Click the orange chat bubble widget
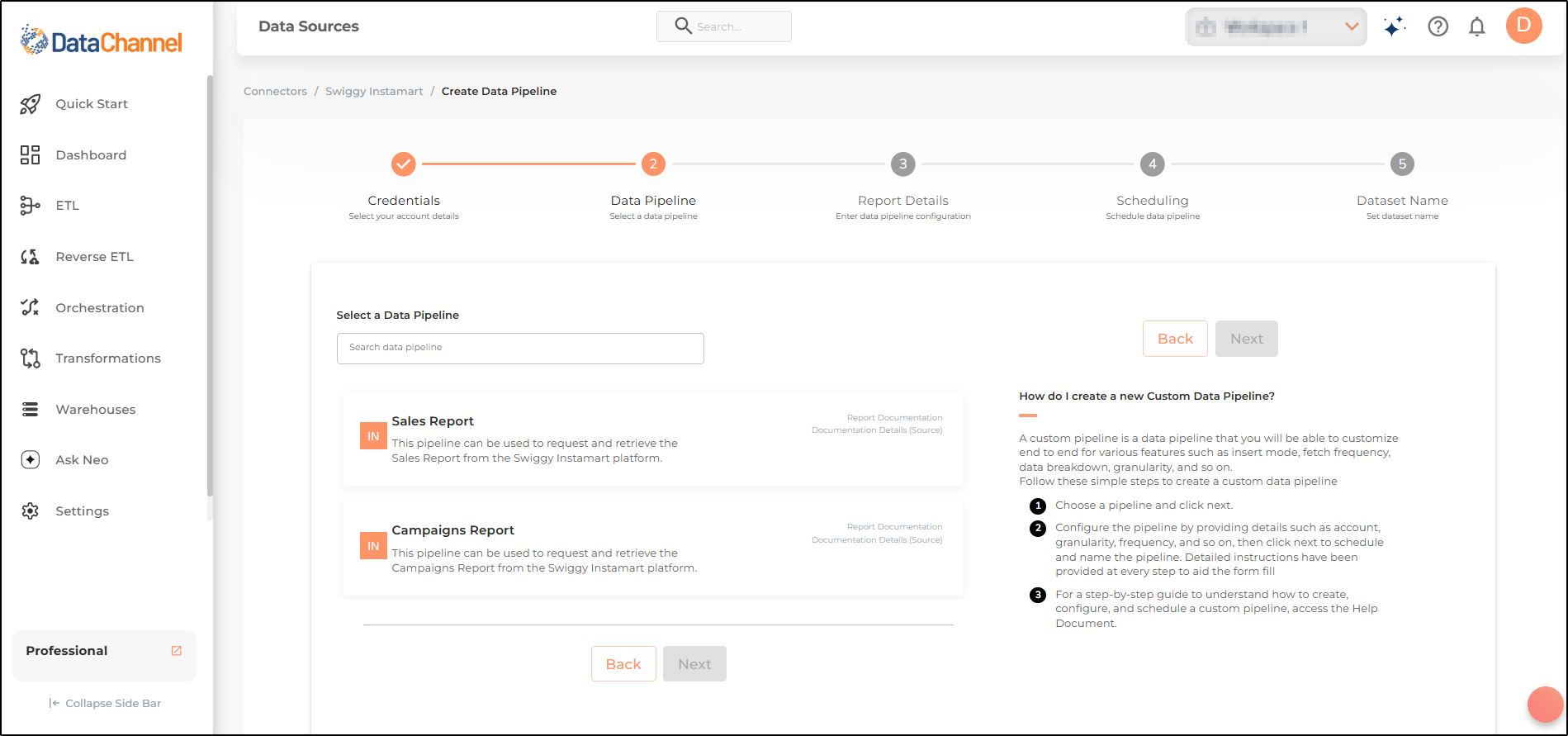Viewport: 1568px width, 736px height. 1545,705
